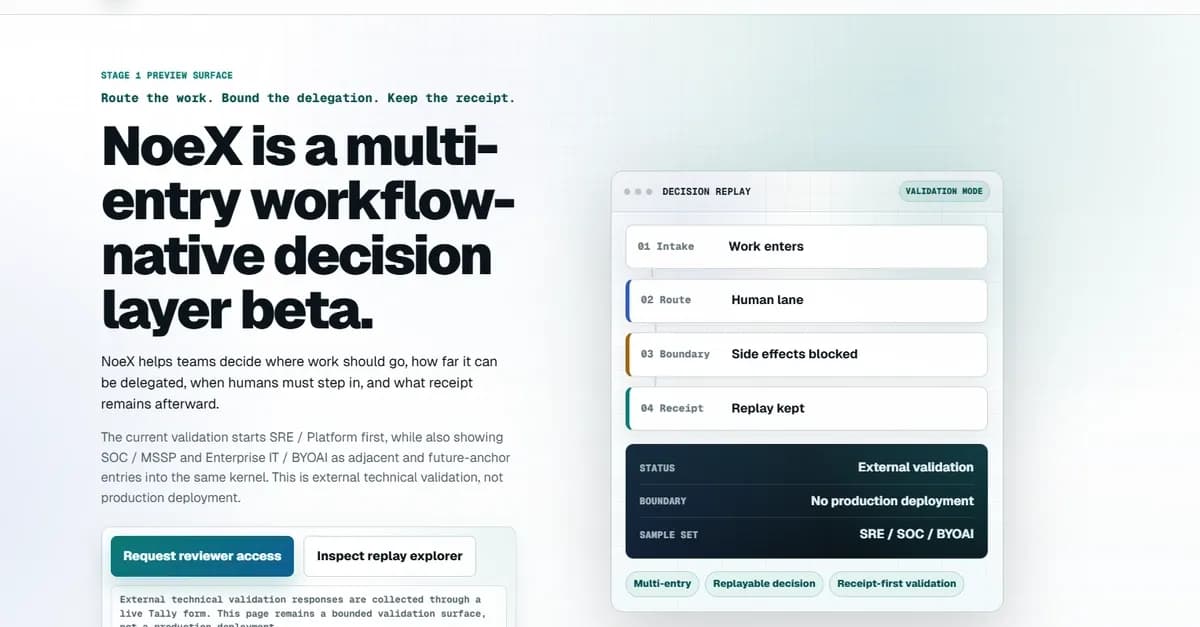Click the STAGE 1 PREVIEW SURFACE label
The height and width of the screenshot is (627, 1200).
(167, 75)
